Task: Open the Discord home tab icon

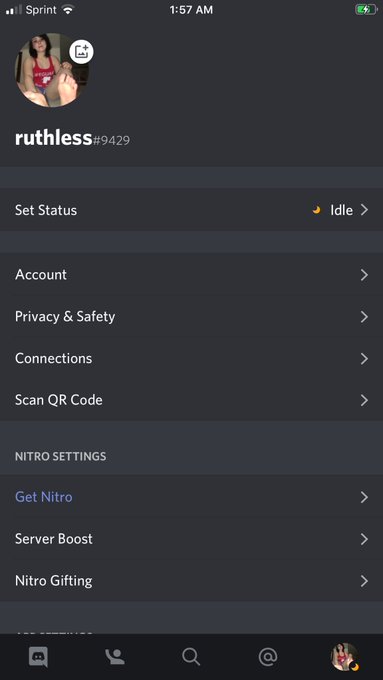Action: coord(38,657)
